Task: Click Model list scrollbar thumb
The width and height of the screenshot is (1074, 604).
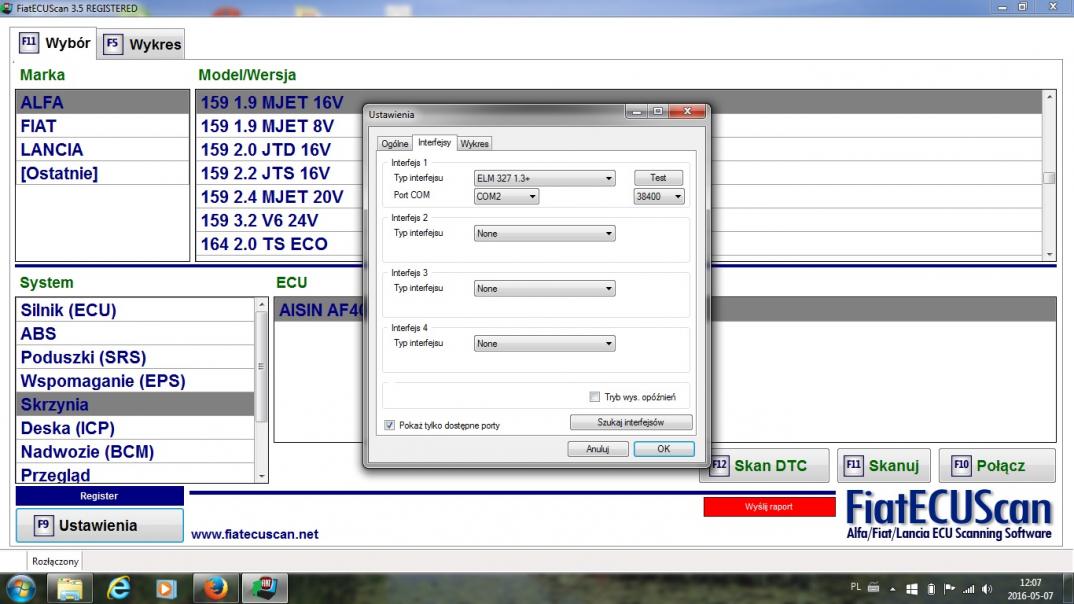Action: (1049, 178)
